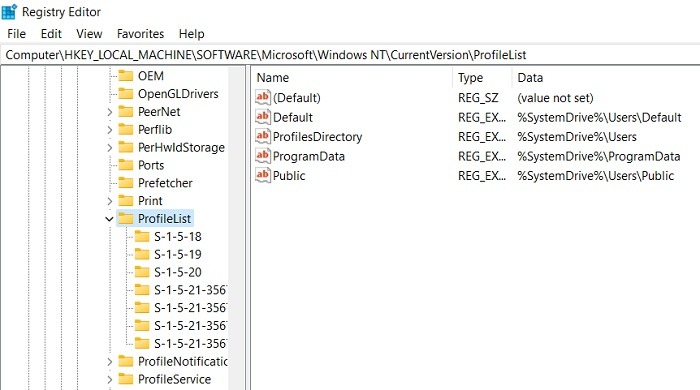
Task: Select the PerHwIdStorage folder icon
Action: pyautogui.click(x=126, y=147)
